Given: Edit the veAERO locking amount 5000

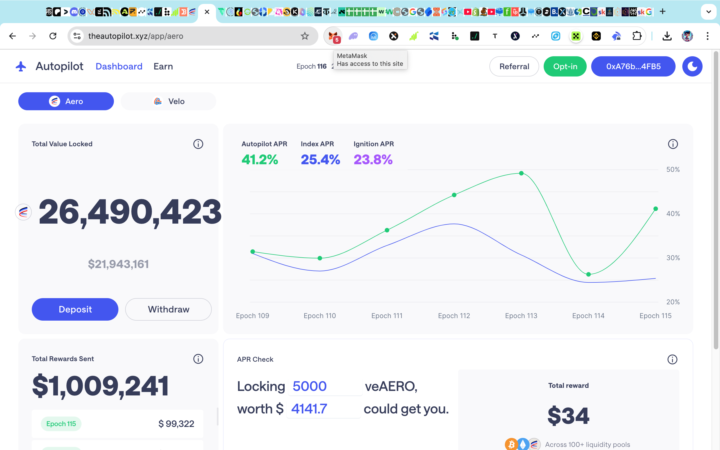Looking at the screenshot, I should pyautogui.click(x=325, y=386).
